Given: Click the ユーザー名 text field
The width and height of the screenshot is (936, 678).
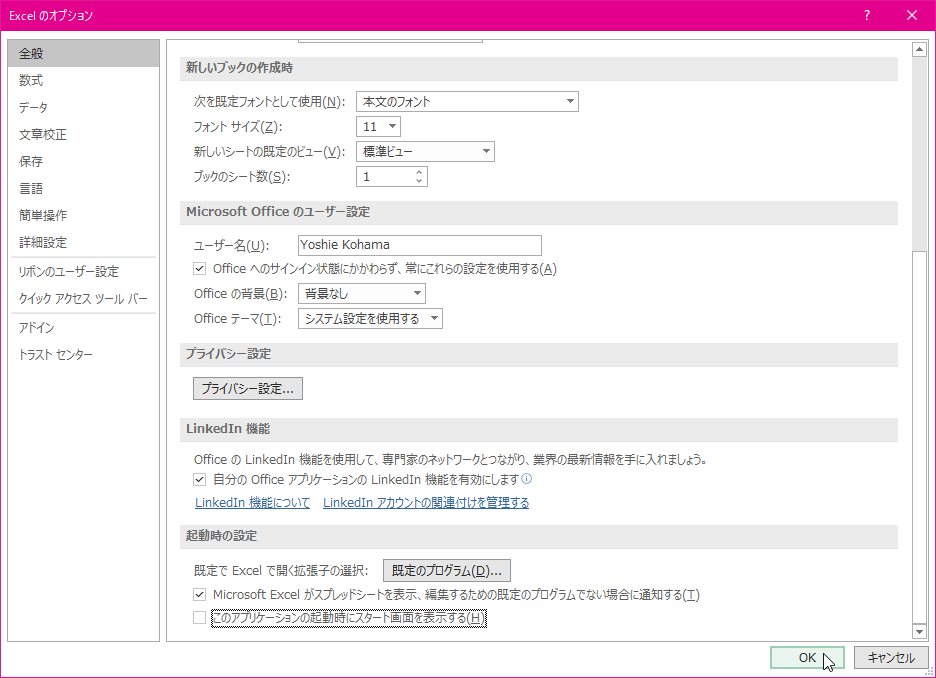Looking at the screenshot, I should [x=420, y=245].
